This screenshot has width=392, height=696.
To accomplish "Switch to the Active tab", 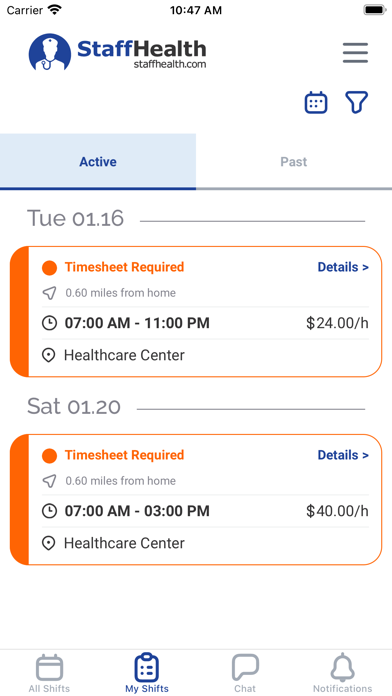I will (98, 162).
